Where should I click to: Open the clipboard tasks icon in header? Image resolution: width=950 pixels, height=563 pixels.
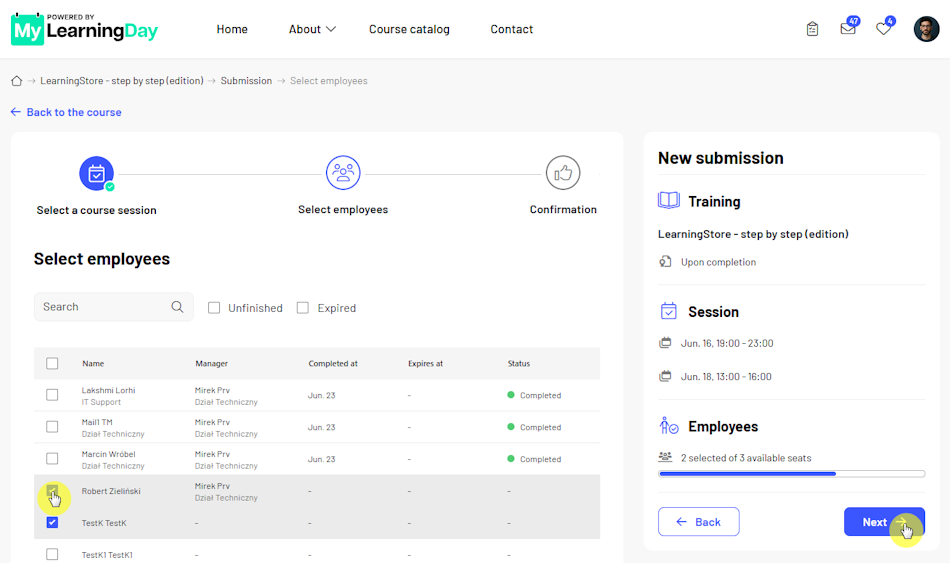[812, 28]
